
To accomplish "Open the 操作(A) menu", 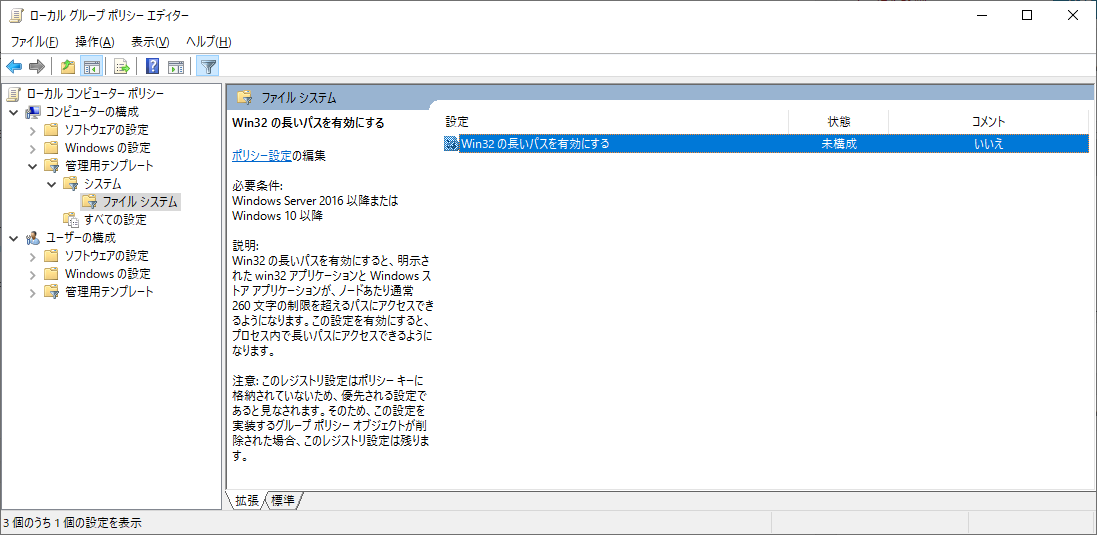I will [95, 41].
